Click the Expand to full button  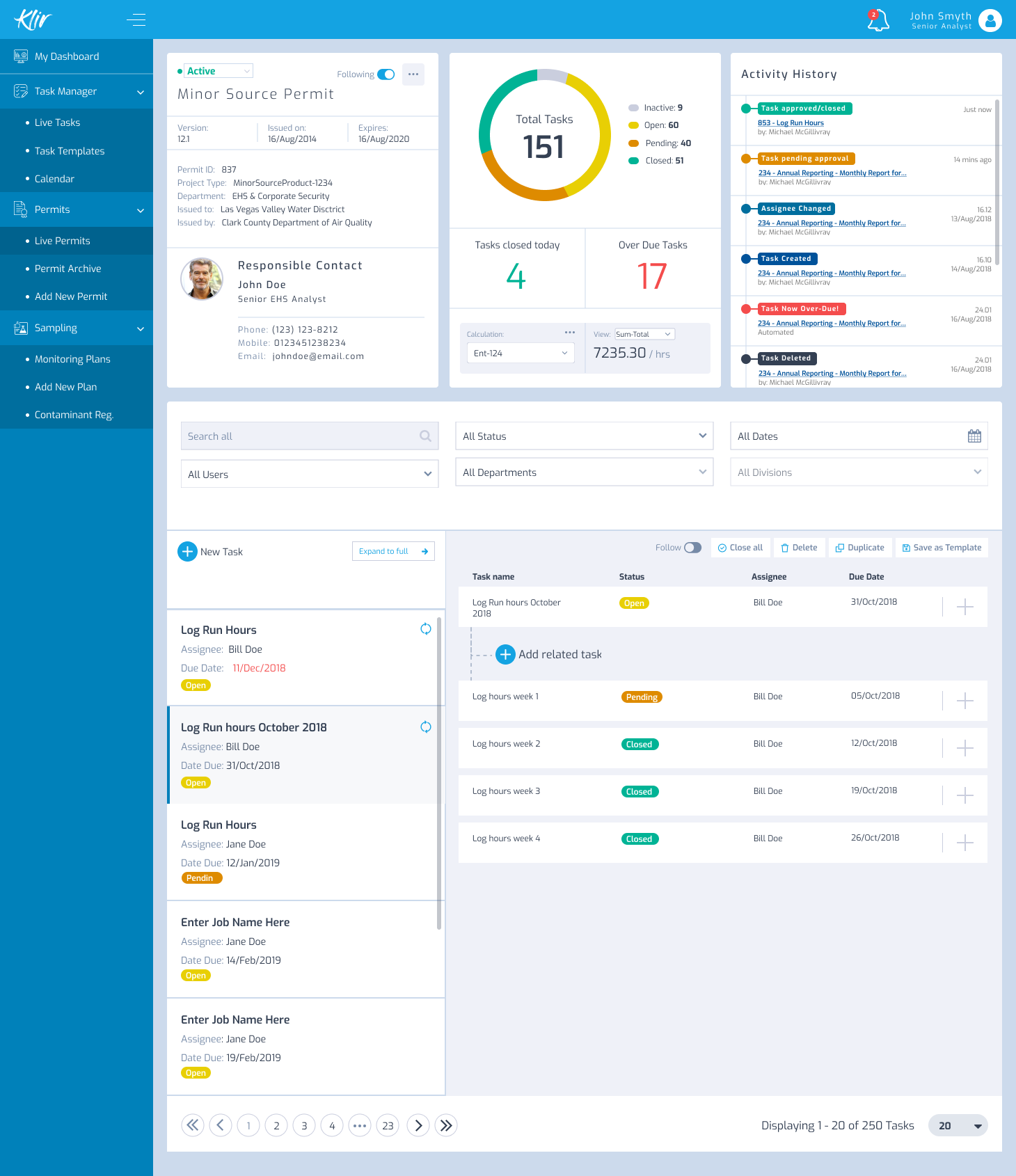coord(393,551)
